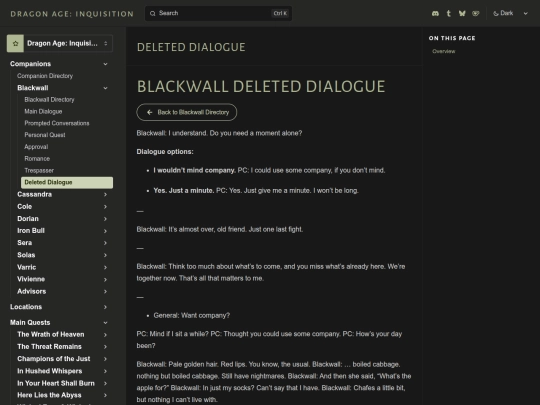Collapse the Main Quests section chevron
Image resolution: width=540 pixels, height=405 pixels.
point(105,323)
